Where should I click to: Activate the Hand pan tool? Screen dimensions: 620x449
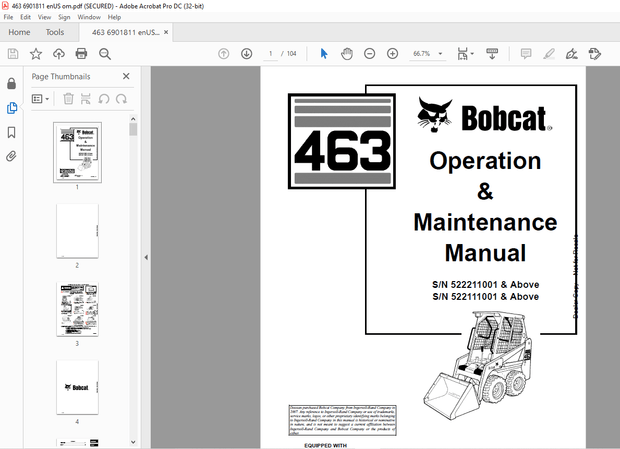(347, 54)
